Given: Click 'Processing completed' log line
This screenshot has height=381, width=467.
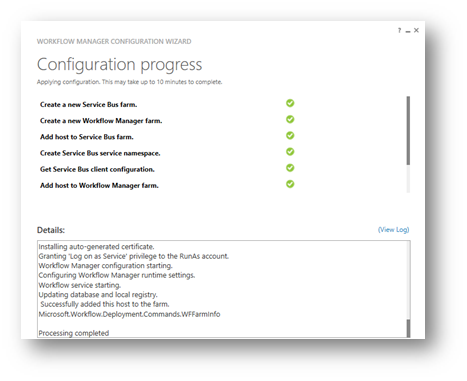Looking at the screenshot, I should [x=74, y=333].
